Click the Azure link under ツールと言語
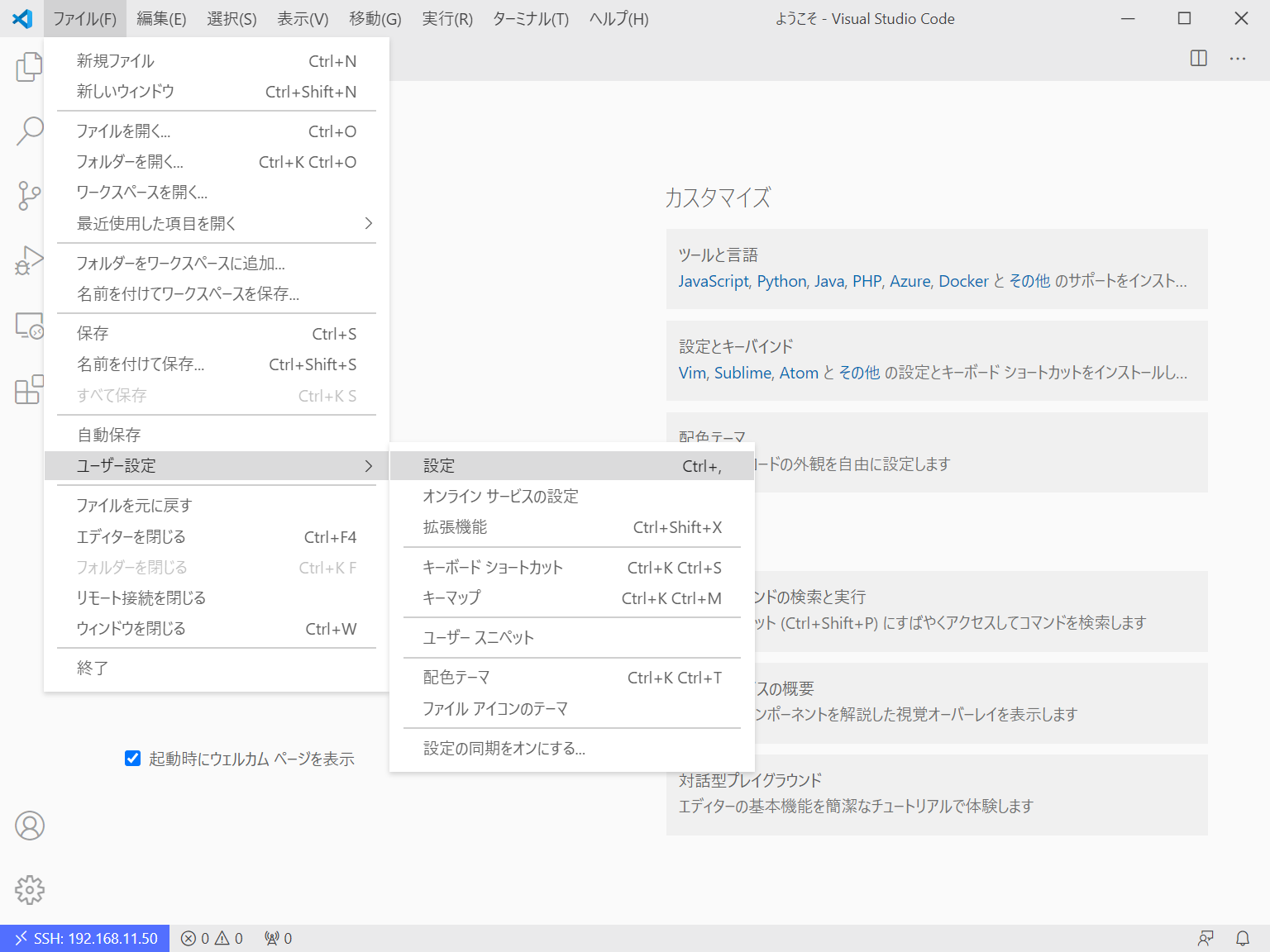This screenshot has height=952, width=1270. [x=910, y=281]
